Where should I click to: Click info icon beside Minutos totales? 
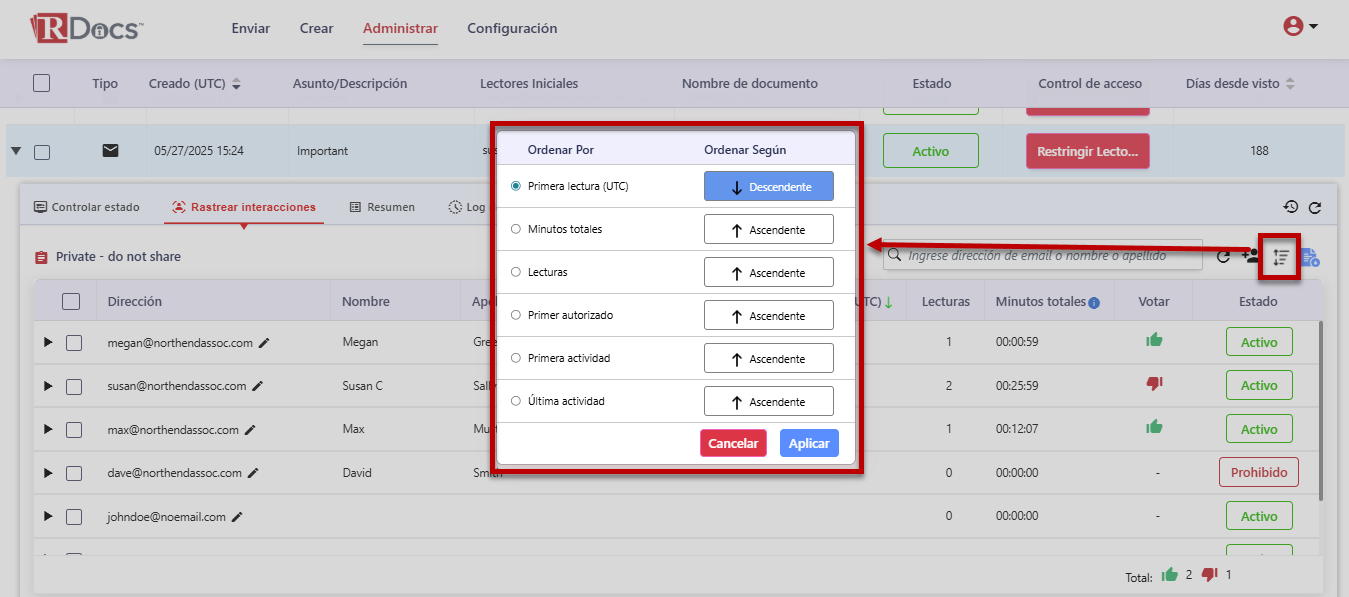click(1094, 302)
